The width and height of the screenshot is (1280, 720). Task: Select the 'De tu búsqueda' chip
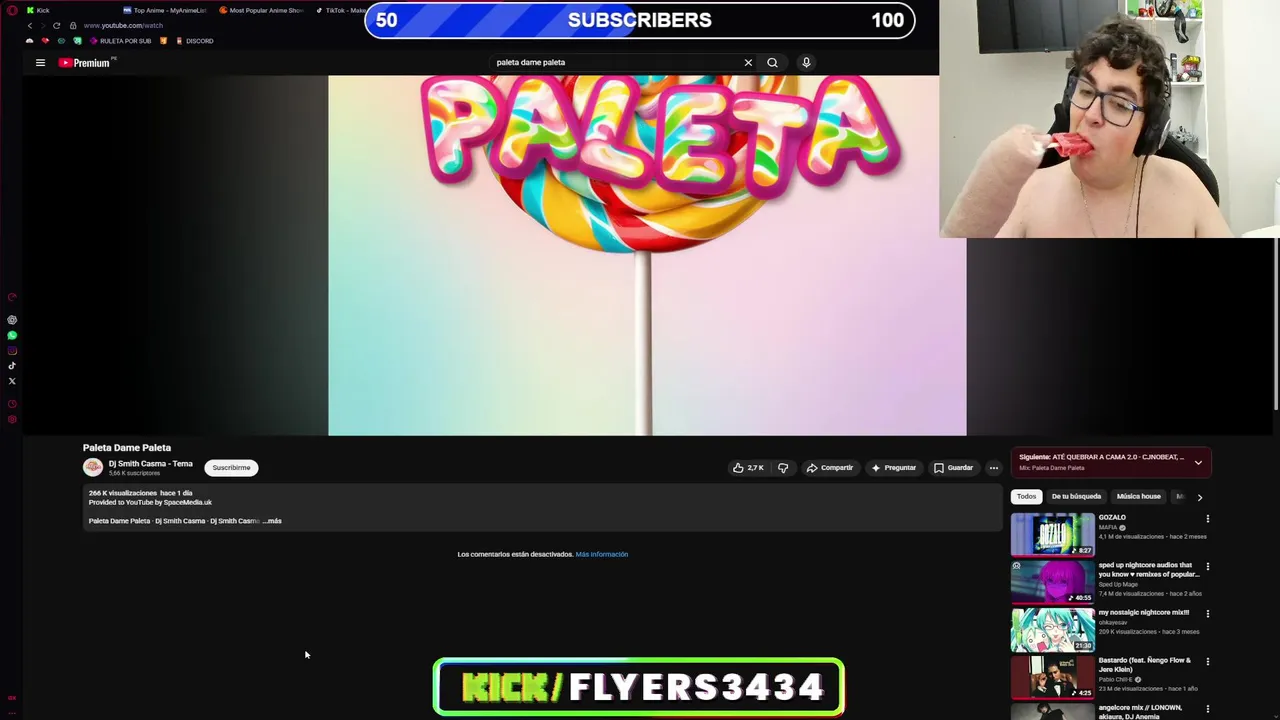[1076, 496]
